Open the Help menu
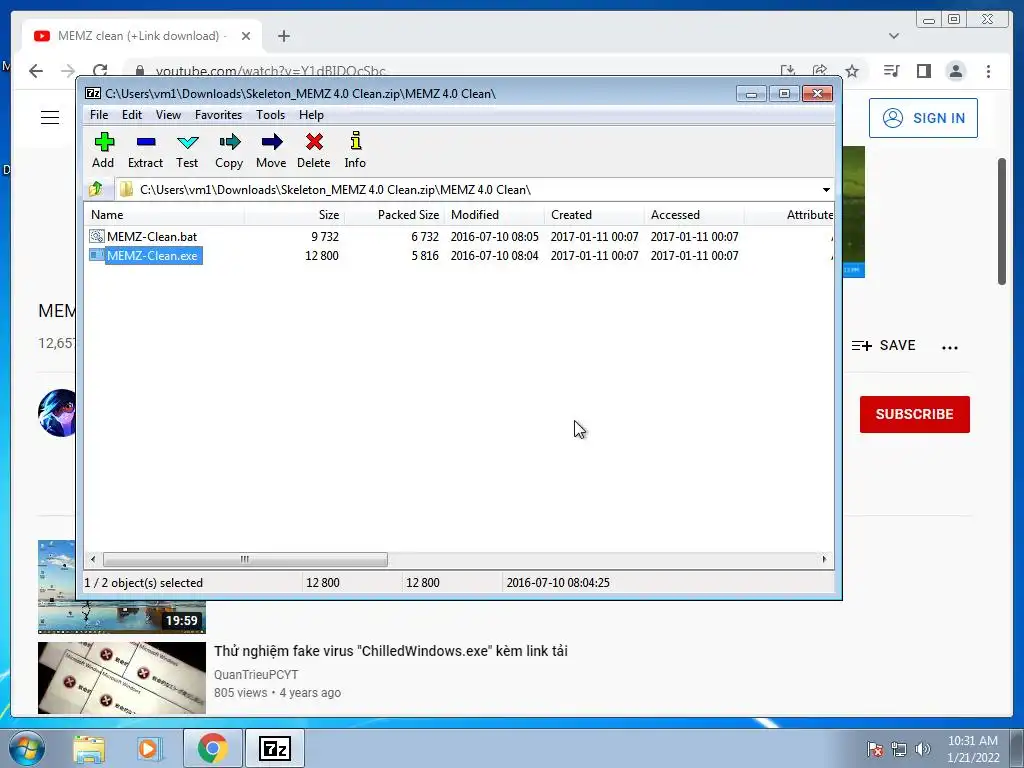 312,115
